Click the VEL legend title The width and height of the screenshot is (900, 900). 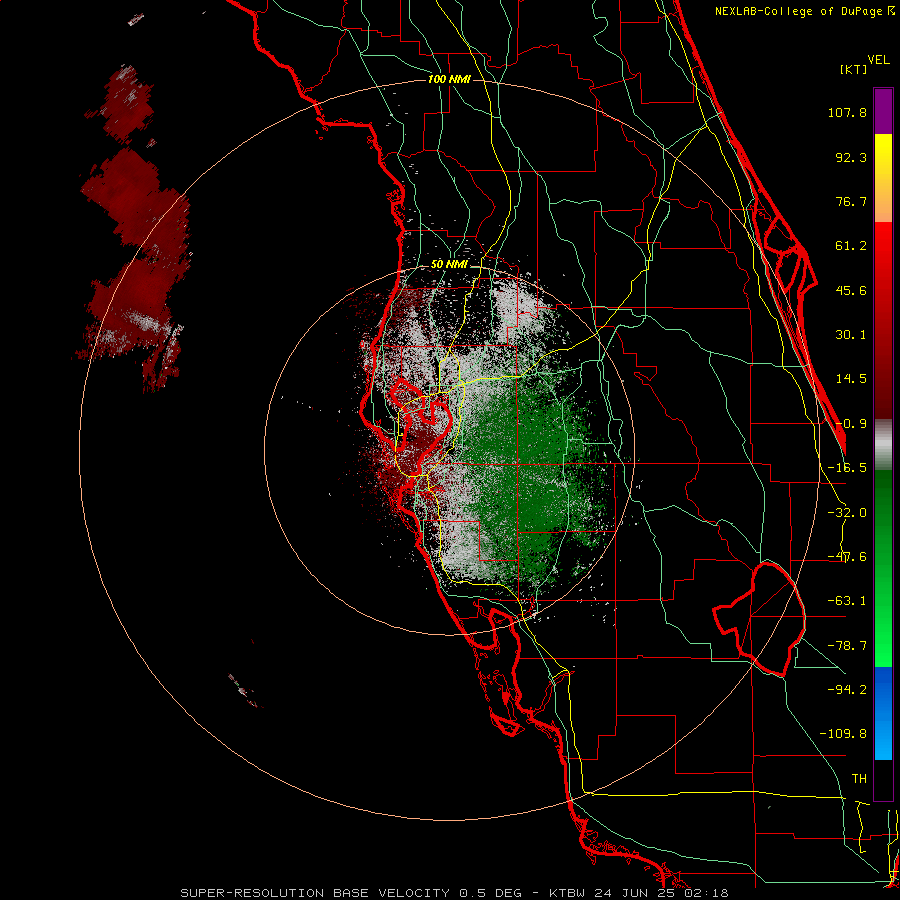pyautogui.click(x=878, y=60)
